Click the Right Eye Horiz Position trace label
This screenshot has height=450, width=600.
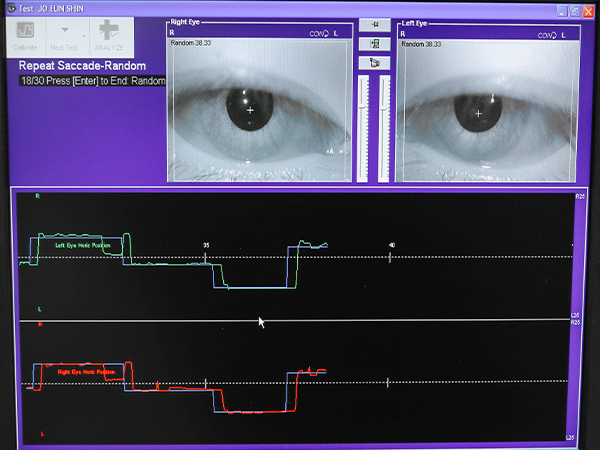85,371
